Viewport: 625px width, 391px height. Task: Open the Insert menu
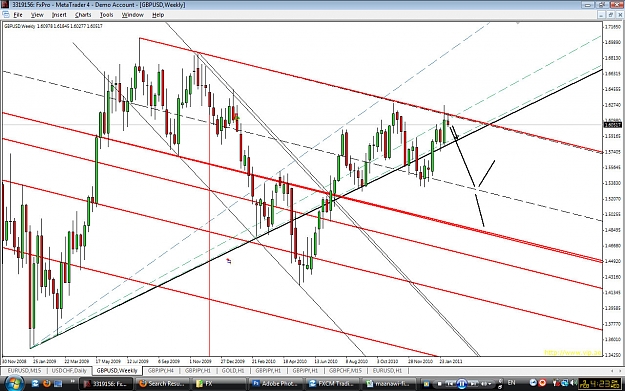pos(59,15)
